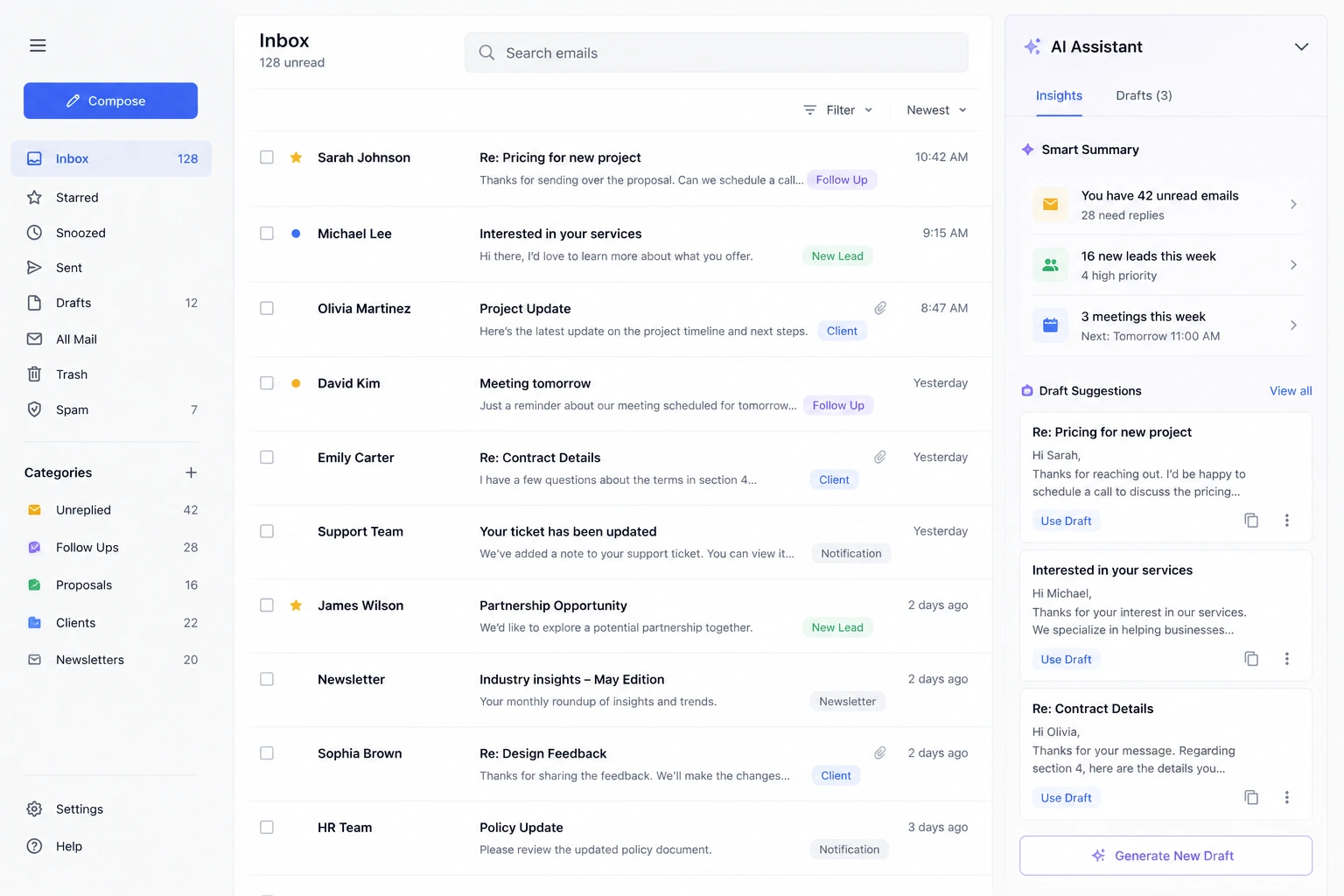Open the hamburger menu icon

(38, 45)
